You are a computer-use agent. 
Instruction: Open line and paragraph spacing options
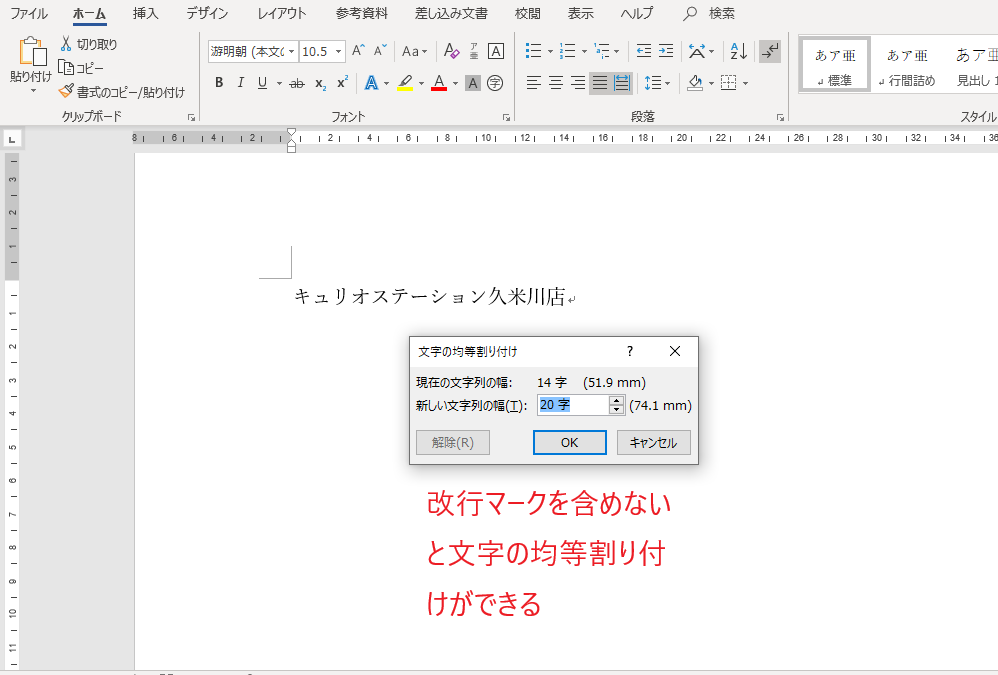tap(652, 83)
